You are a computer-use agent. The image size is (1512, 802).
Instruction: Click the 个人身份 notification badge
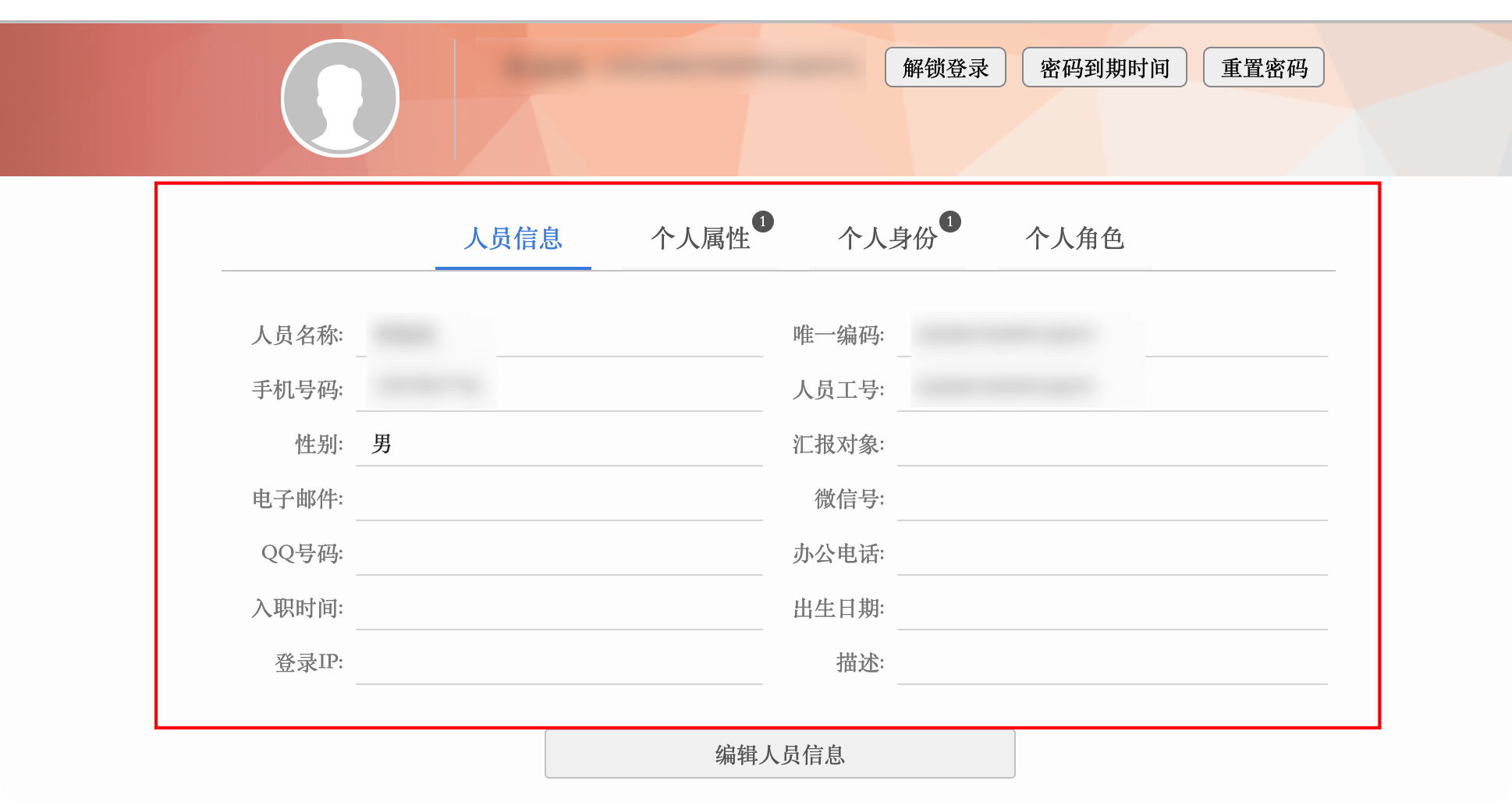(949, 222)
